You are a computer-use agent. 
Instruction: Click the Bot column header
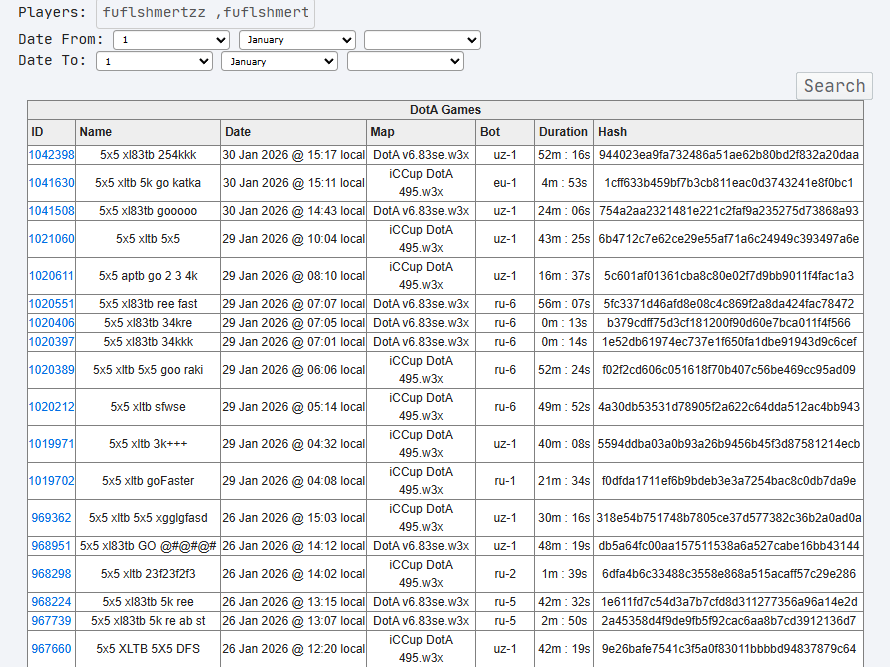pyautogui.click(x=505, y=132)
